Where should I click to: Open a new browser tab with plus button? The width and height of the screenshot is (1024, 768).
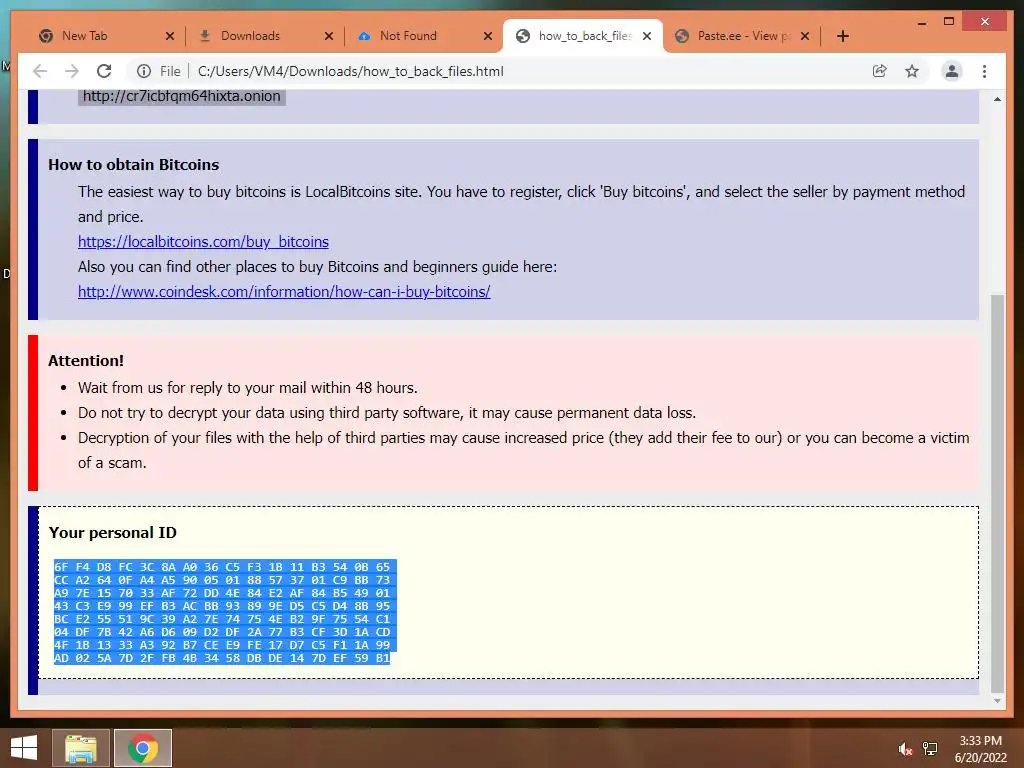point(843,36)
